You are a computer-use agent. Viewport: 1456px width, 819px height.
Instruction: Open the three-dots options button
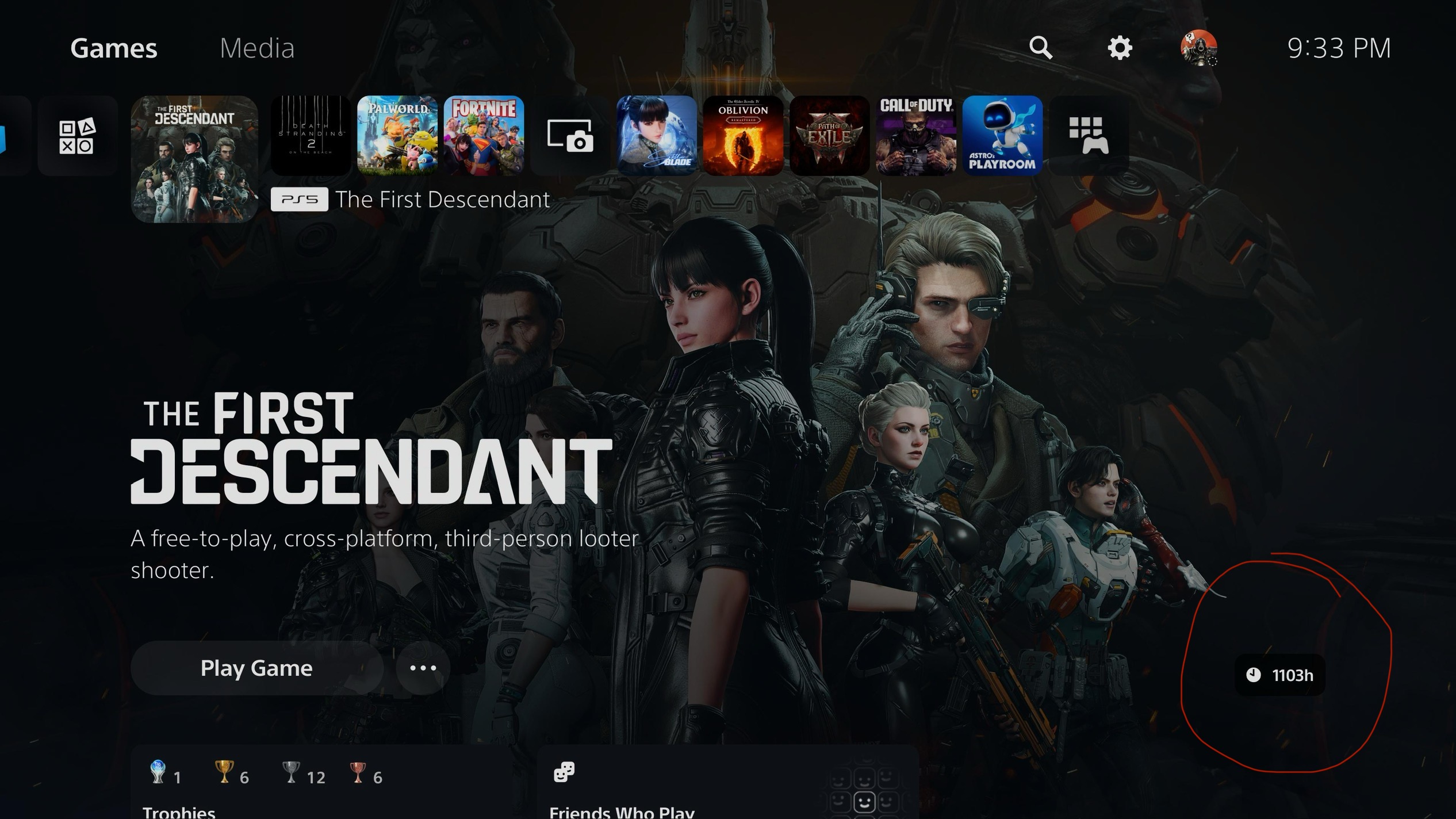coord(423,668)
